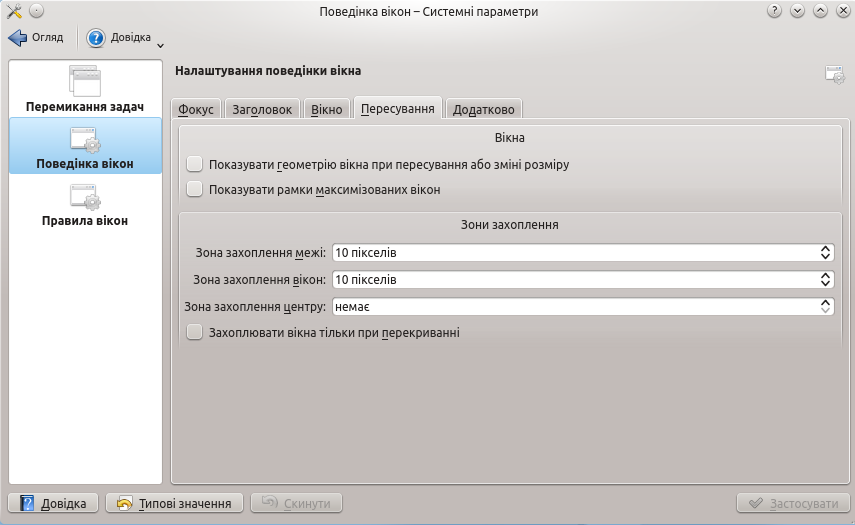Click the Перемикання задач sidebar icon

85,81
